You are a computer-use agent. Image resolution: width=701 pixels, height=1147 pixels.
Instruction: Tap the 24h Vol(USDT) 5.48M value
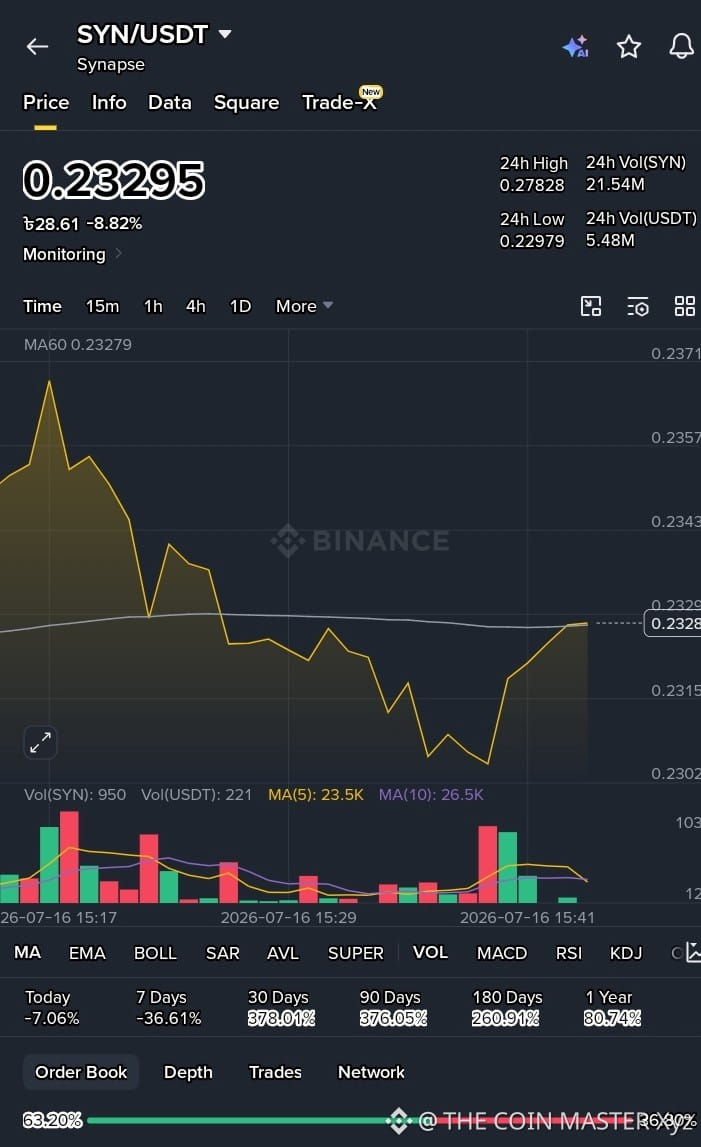[610, 240]
